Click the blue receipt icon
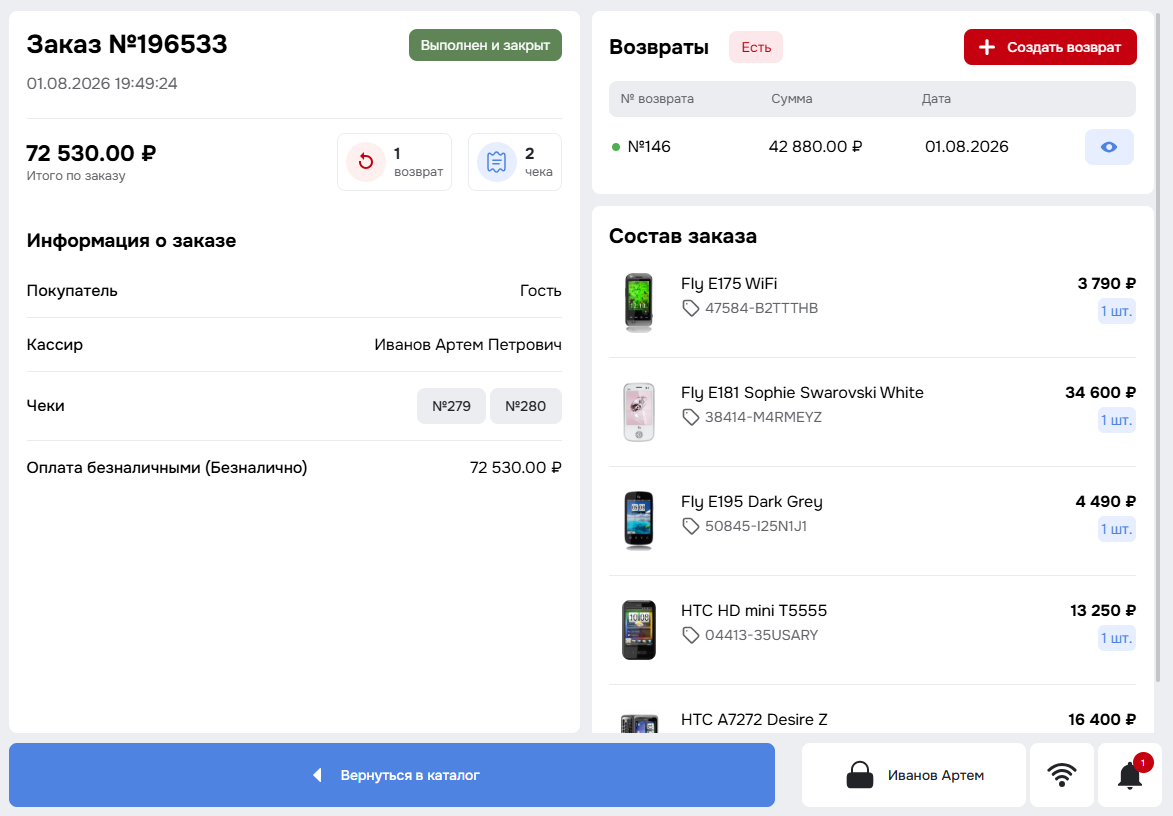The image size is (1173, 816). [x=497, y=162]
